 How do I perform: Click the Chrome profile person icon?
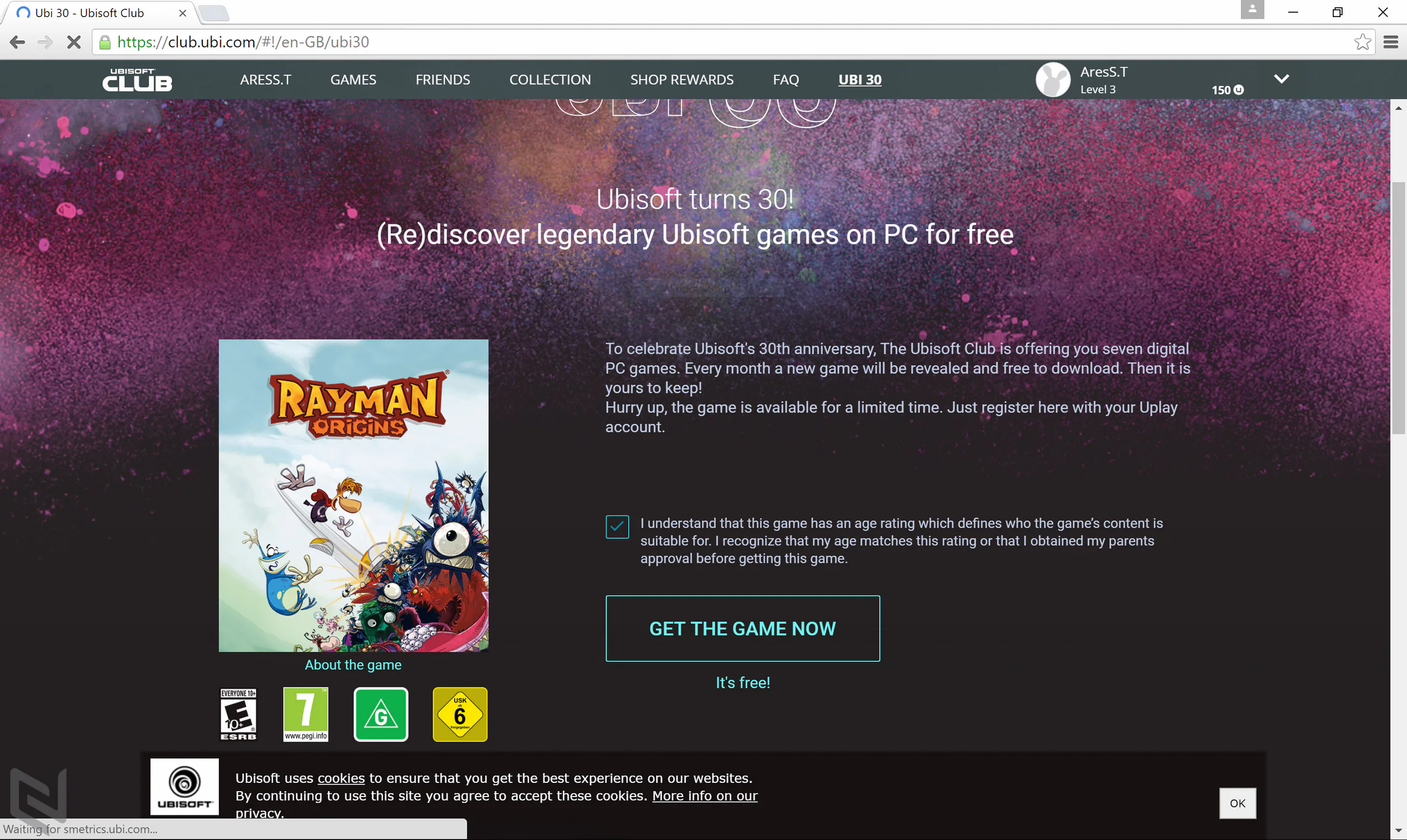(x=1253, y=10)
